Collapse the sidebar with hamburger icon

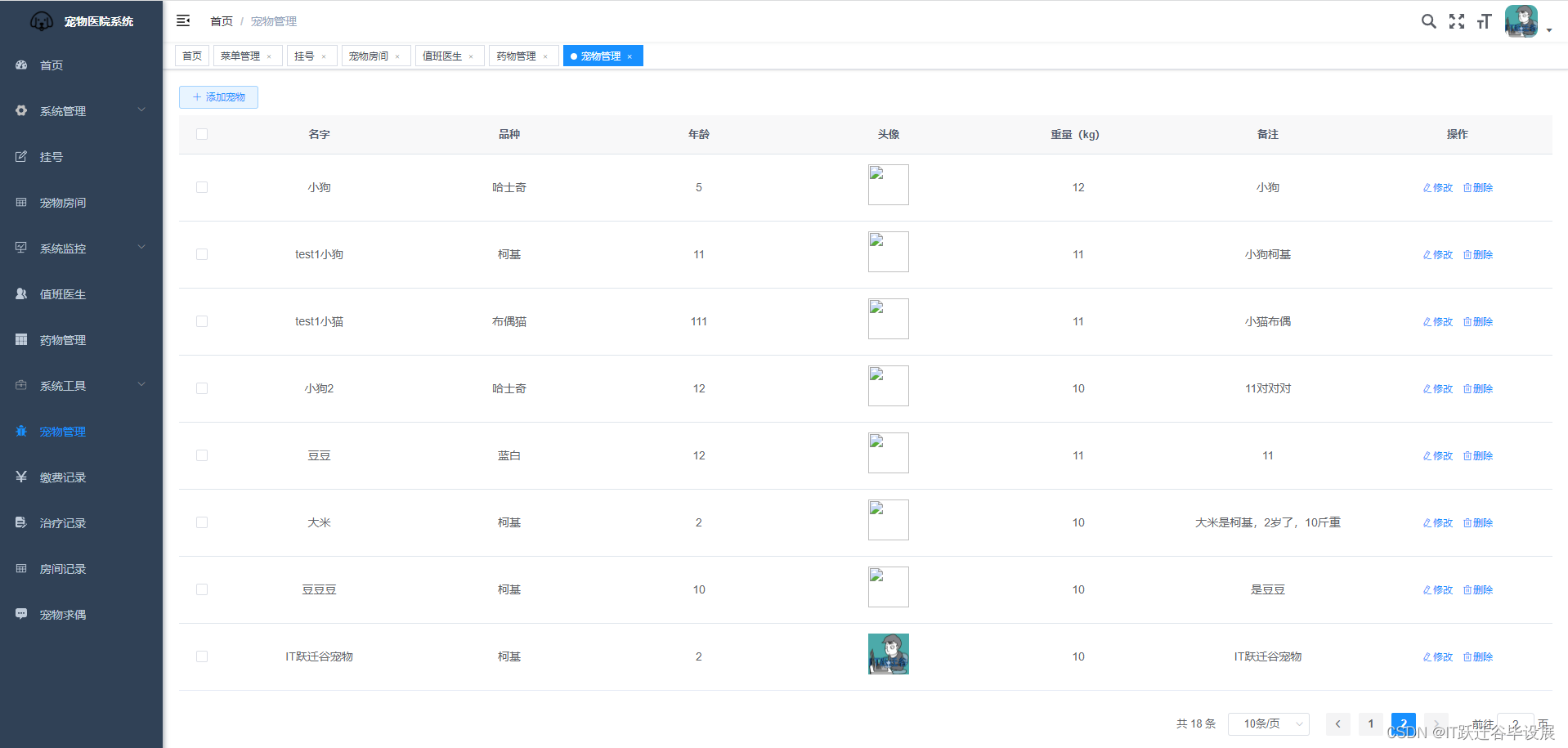(183, 20)
